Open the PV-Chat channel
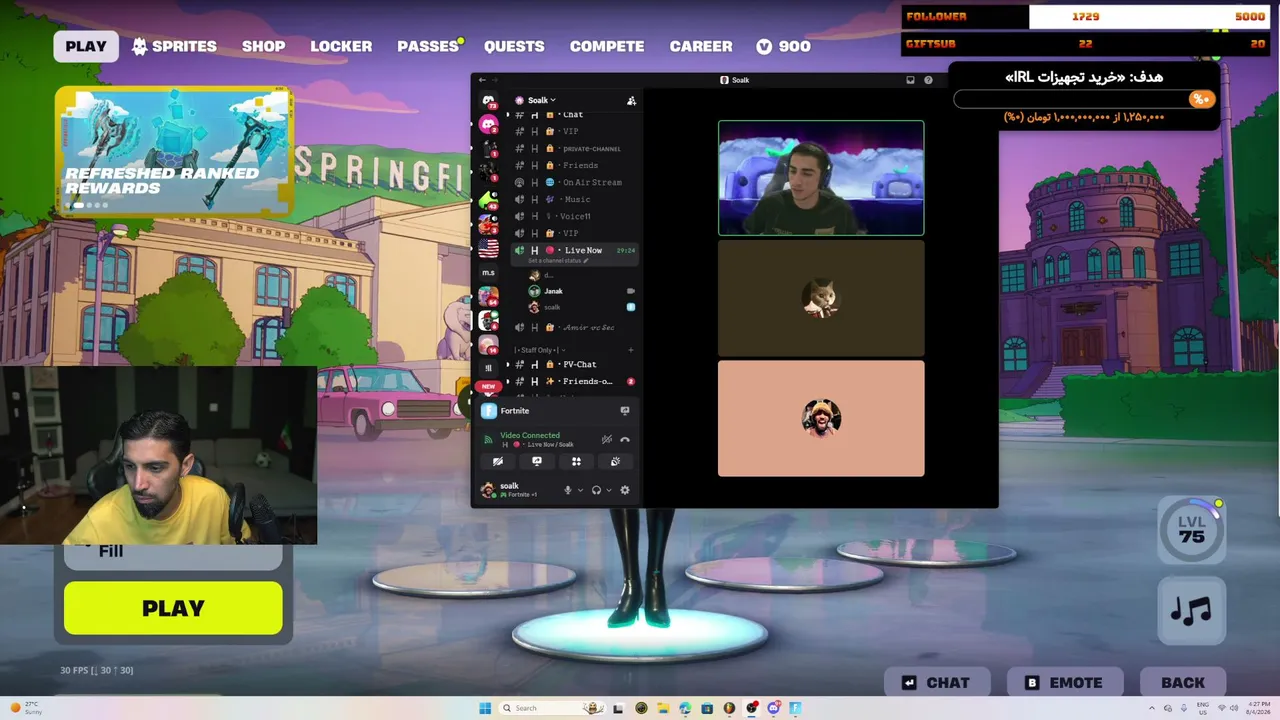Image resolution: width=1280 pixels, height=720 pixels. click(x=573, y=364)
